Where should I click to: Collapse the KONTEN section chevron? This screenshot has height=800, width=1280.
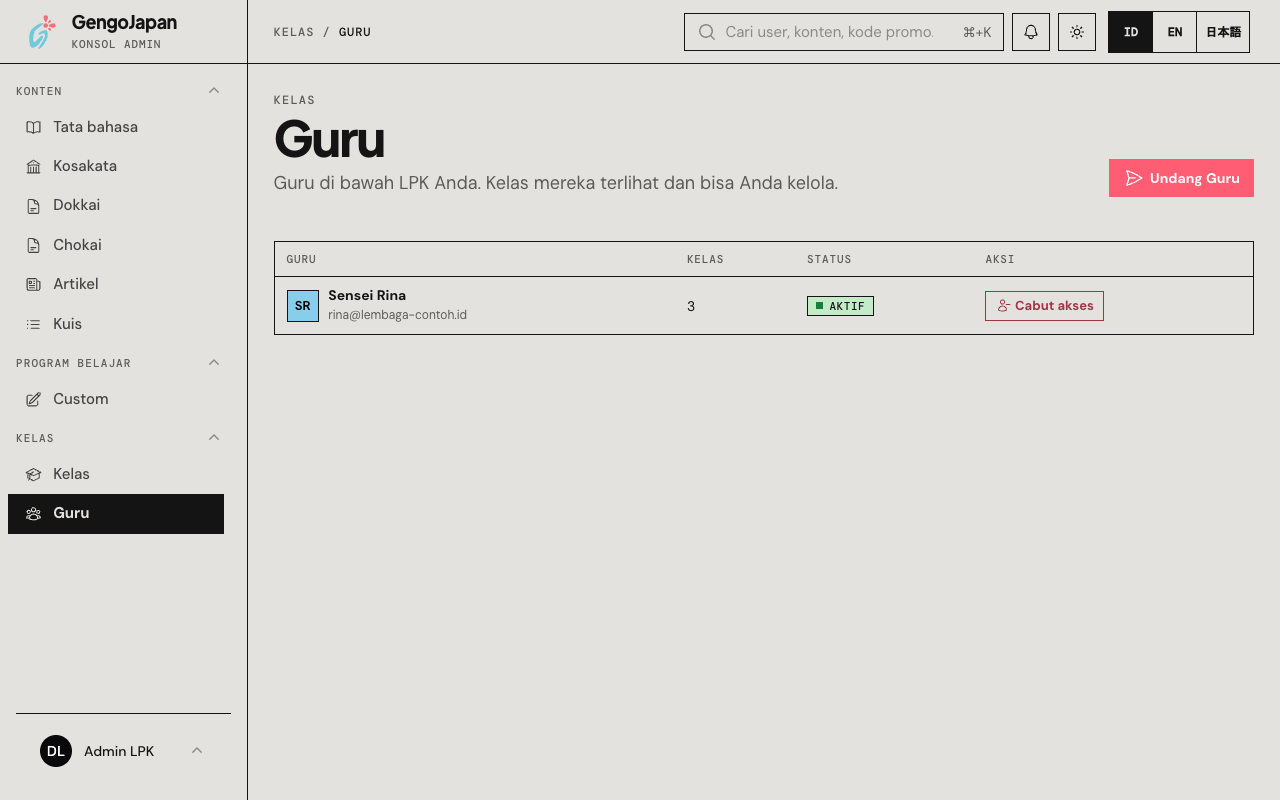(214, 91)
